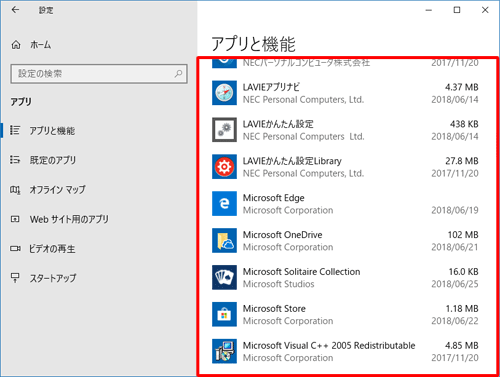Focus the 設定の検索 search field

pos(99,74)
